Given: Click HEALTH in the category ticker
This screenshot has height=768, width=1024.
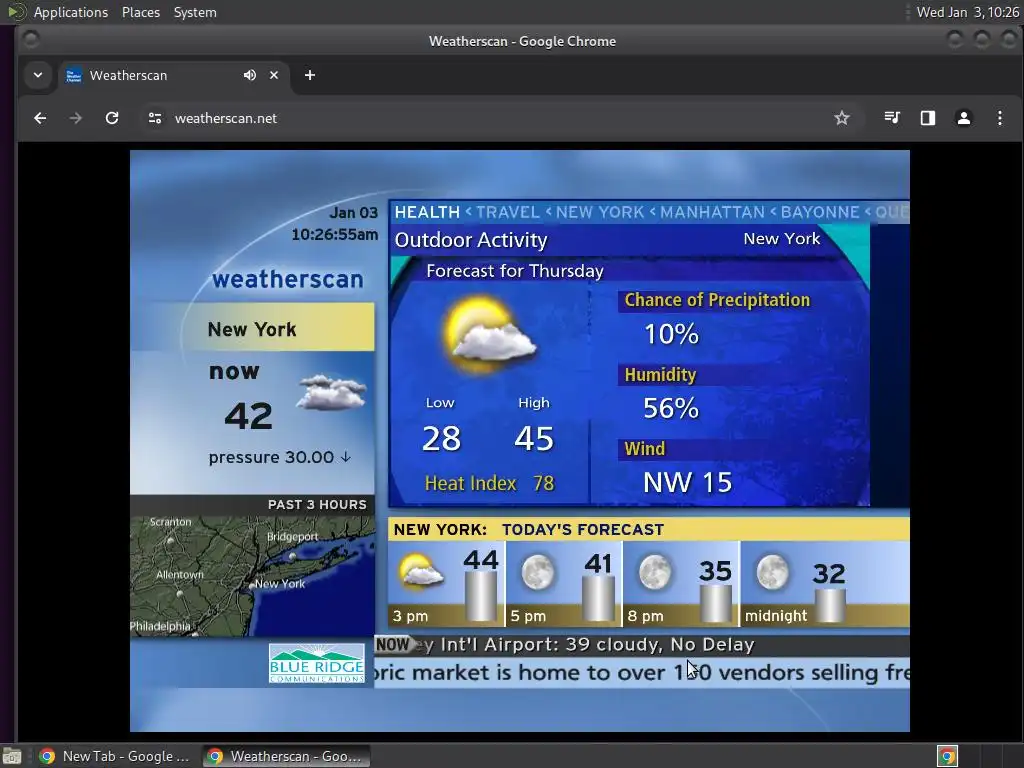Looking at the screenshot, I should coord(427,212).
